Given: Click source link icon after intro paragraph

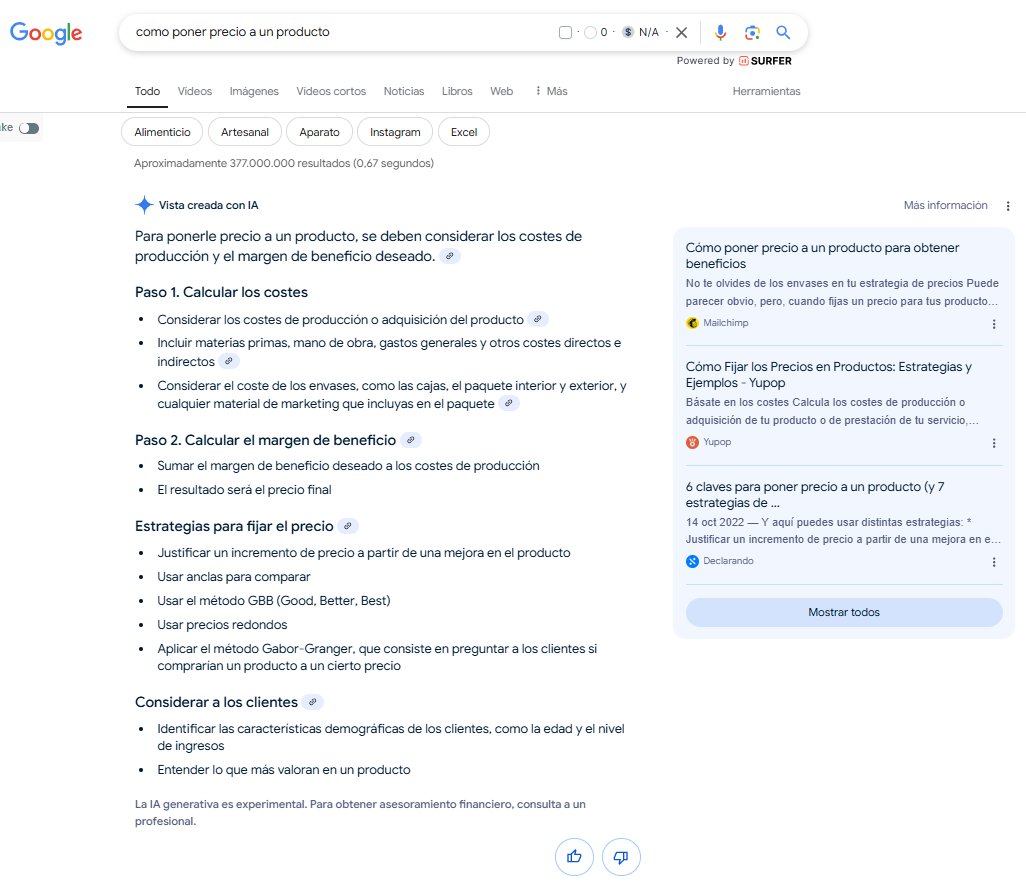Looking at the screenshot, I should coord(450,256).
